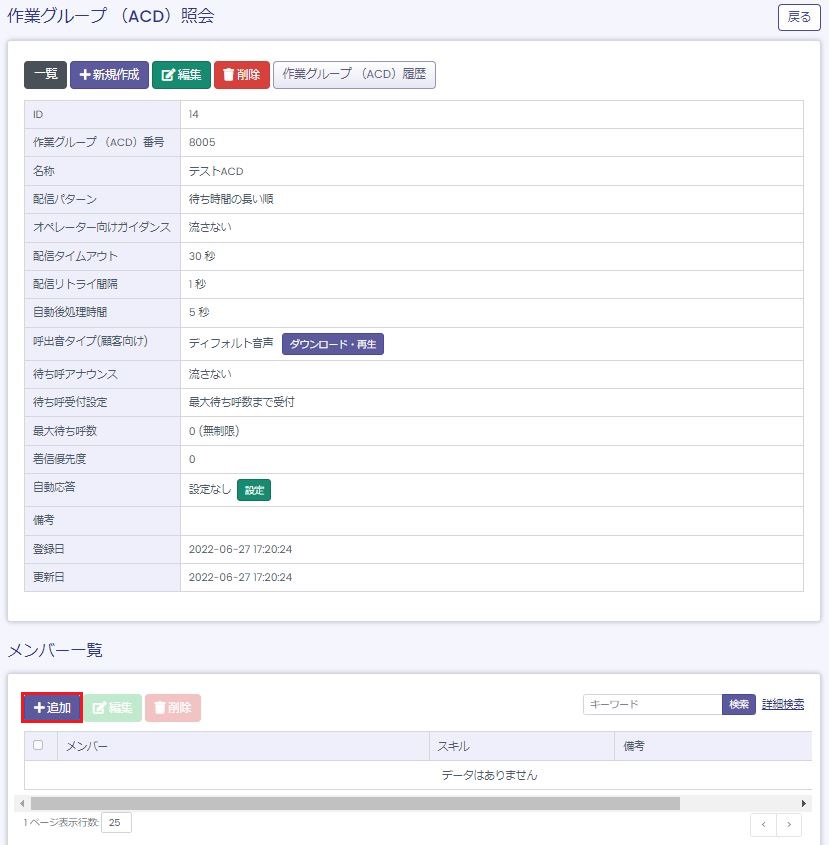The image size is (829, 845).
Task: Click the disabled 編集 button in member list
Action: (112, 708)
